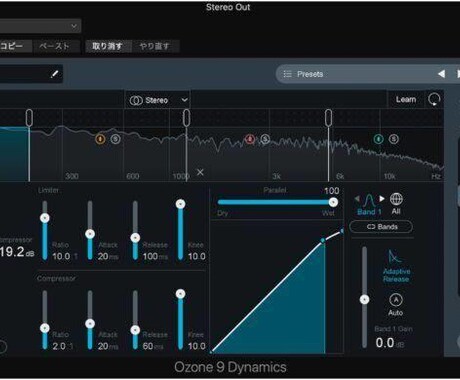Toggle the orange band bypass icon
Viewport: 460px width, 380px height.
pos(100,139)
